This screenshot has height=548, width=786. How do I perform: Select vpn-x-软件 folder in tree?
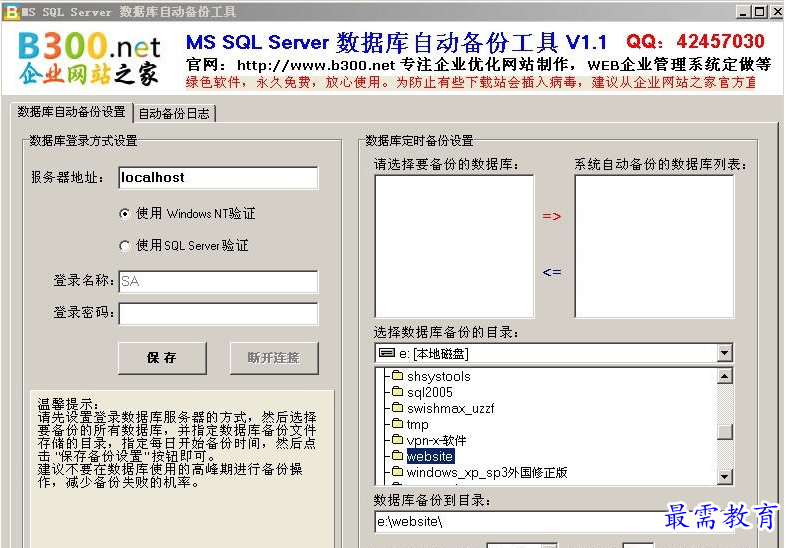436,440
